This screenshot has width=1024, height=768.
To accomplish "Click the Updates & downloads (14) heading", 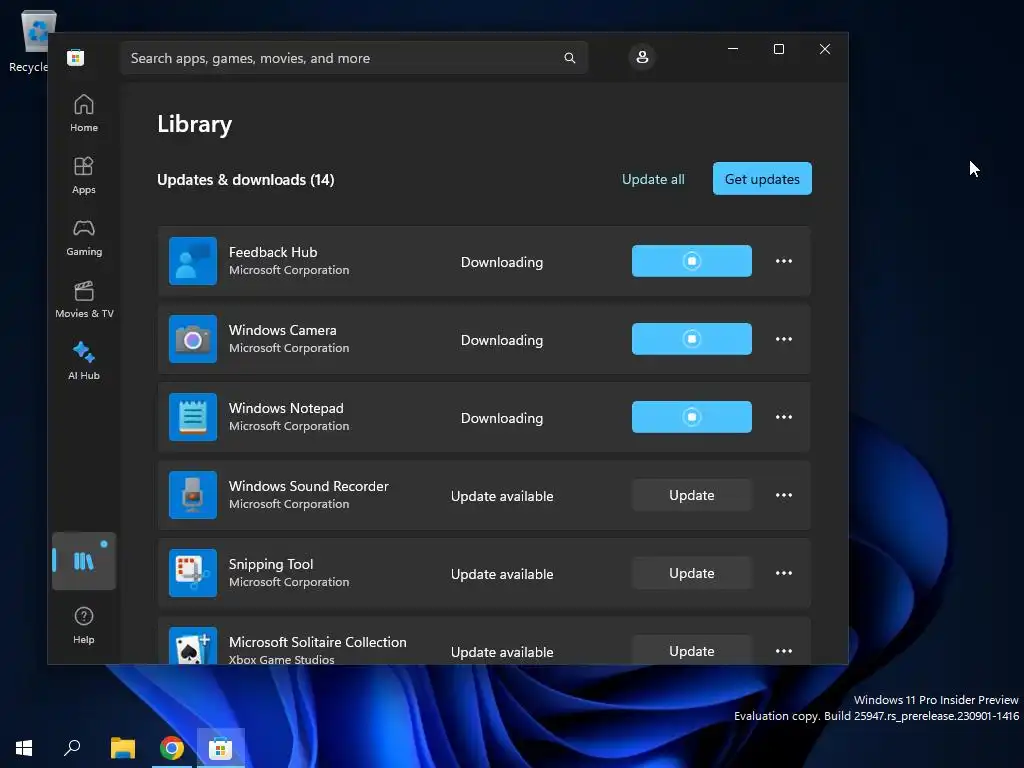I will tap(246, 180).
